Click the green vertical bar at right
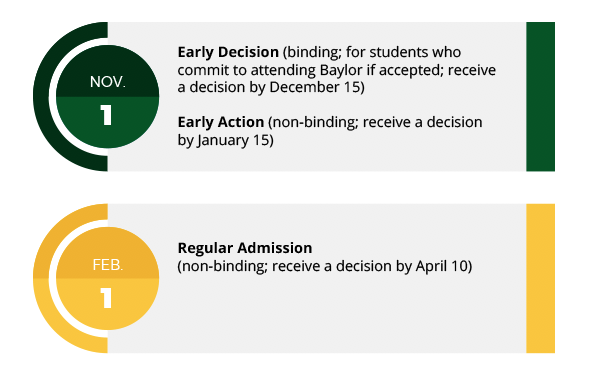598x374 pixels. [x=540, y=96]
